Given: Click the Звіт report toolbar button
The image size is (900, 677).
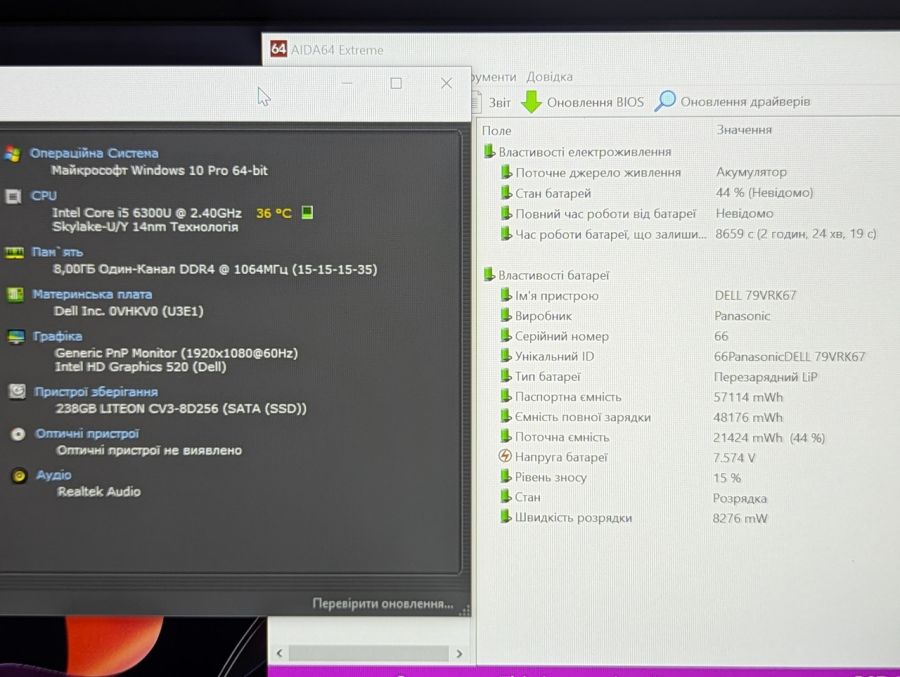Looking at the screenshot, I should 492,102.
